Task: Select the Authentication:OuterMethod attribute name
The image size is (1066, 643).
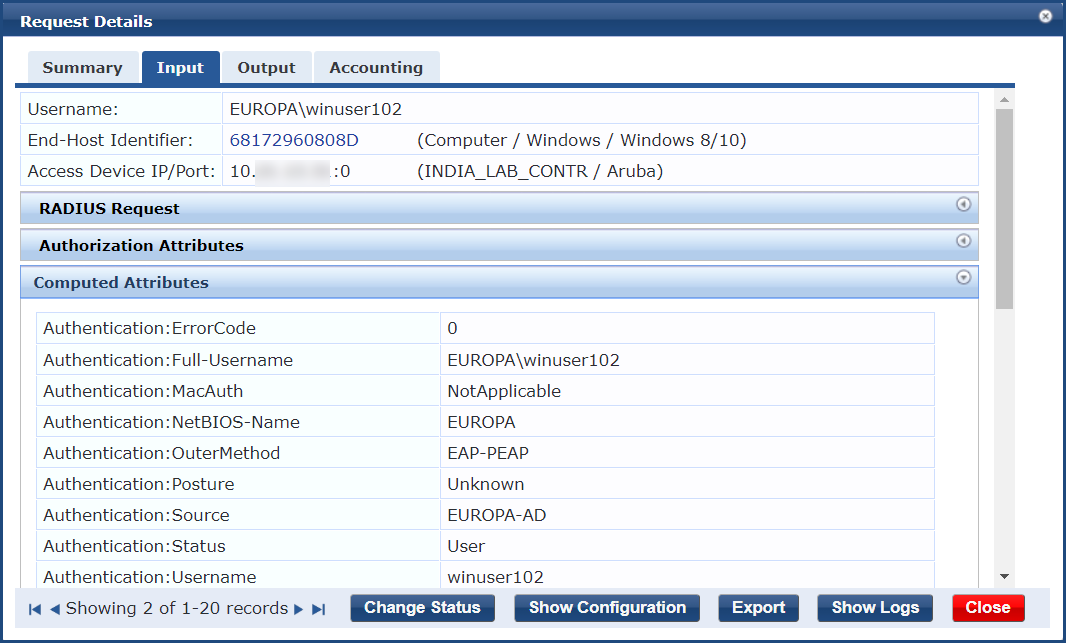Action: 162,453
